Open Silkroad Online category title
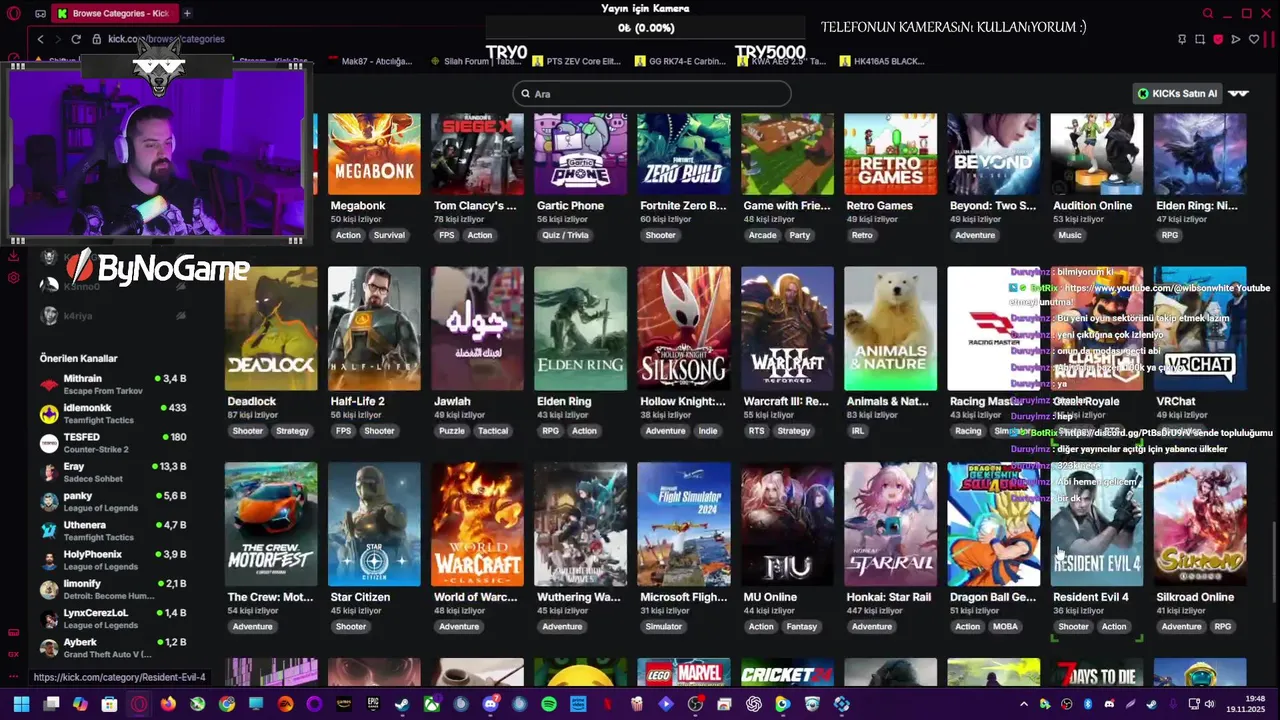The height and width of the screenshot is (720, 1280). (1195, 597)
